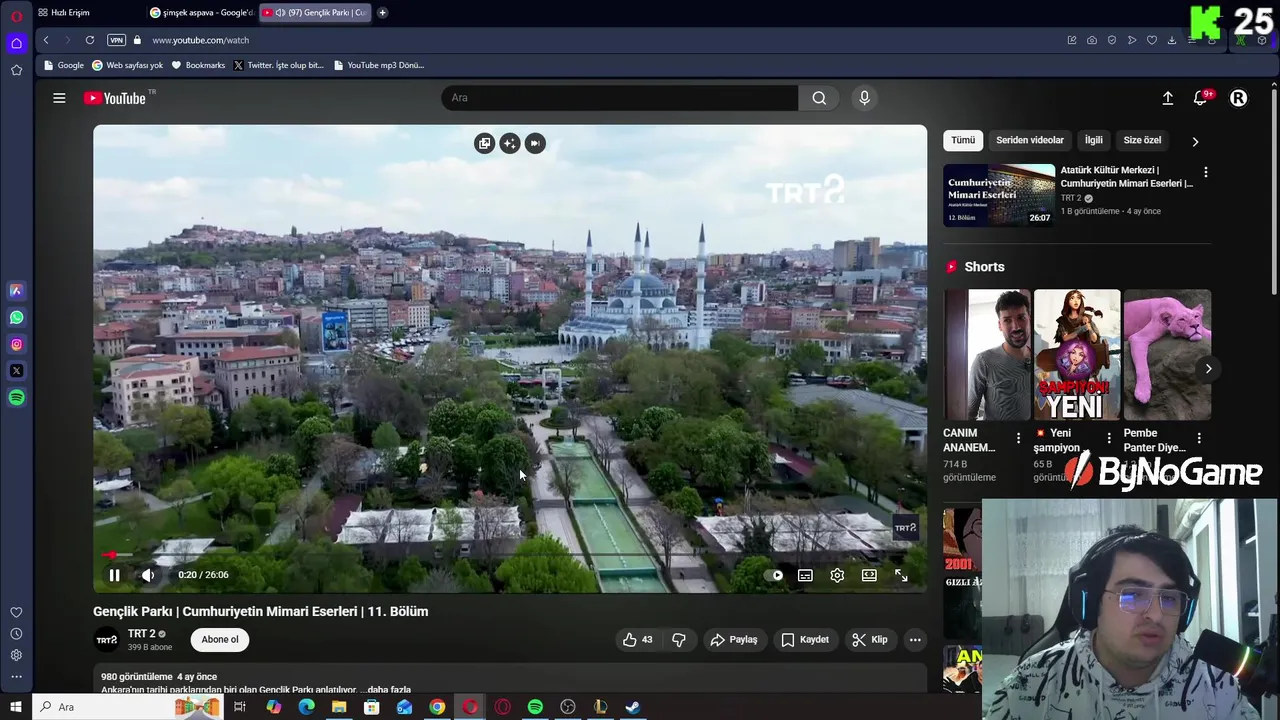1280x720 pixels.
Task: Switch to theater mode
Action: tap(869, 575)
